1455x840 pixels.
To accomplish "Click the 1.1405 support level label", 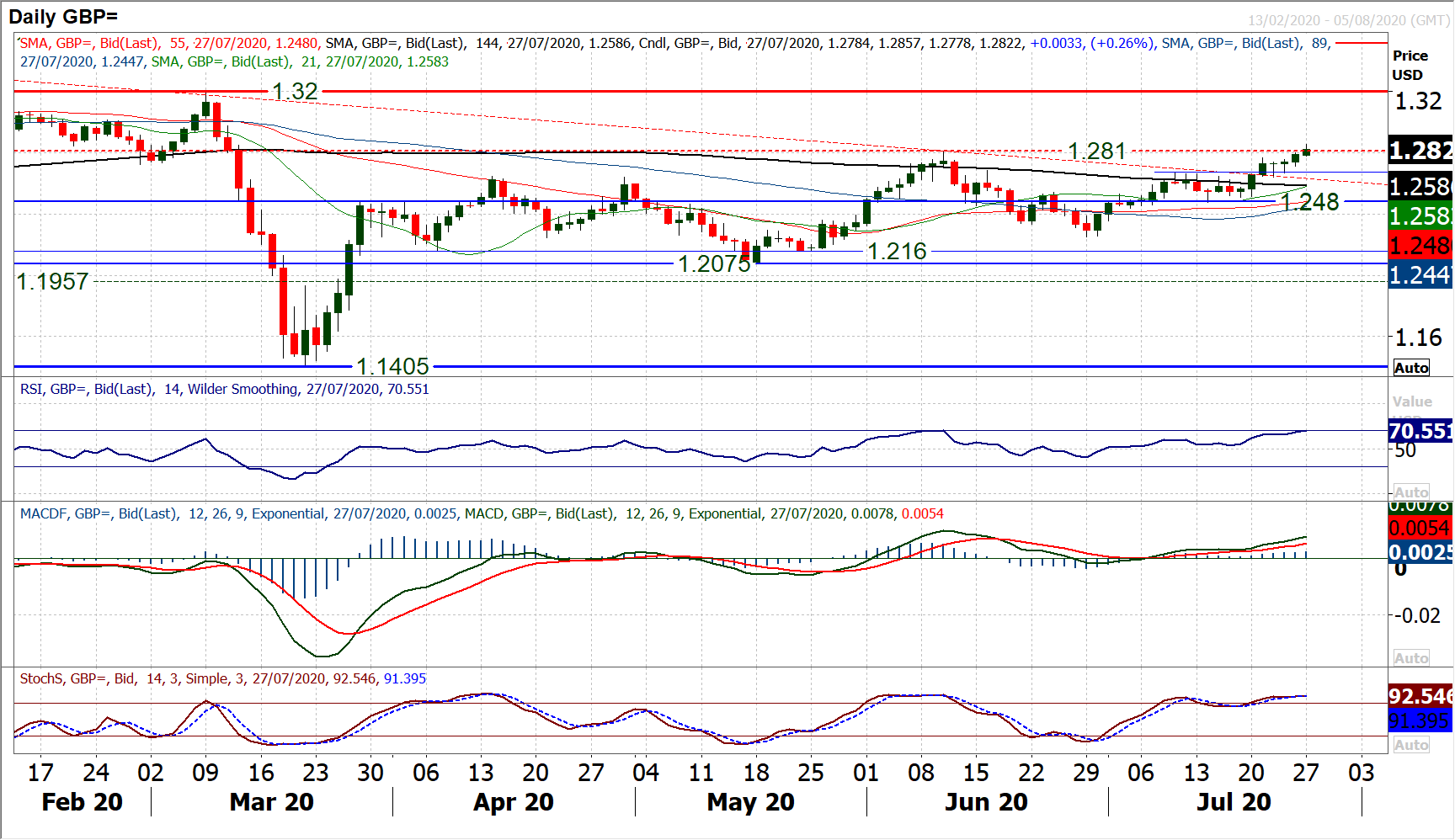I will click(x=392, y=366).
